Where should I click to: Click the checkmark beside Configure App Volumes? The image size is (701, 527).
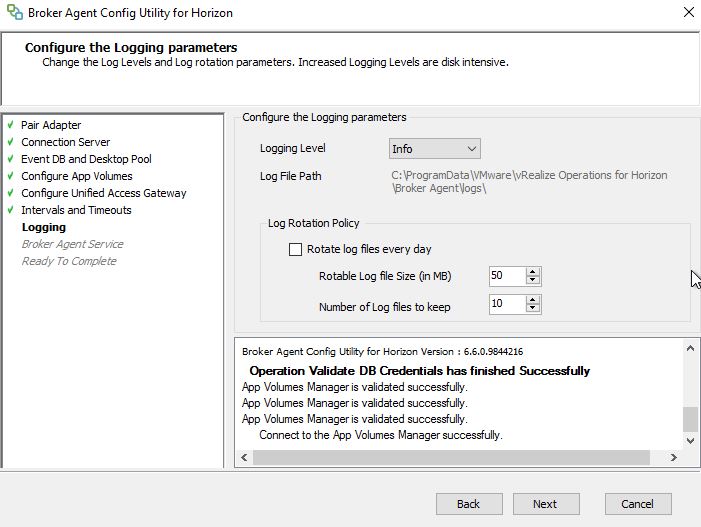tap(11, 176)
